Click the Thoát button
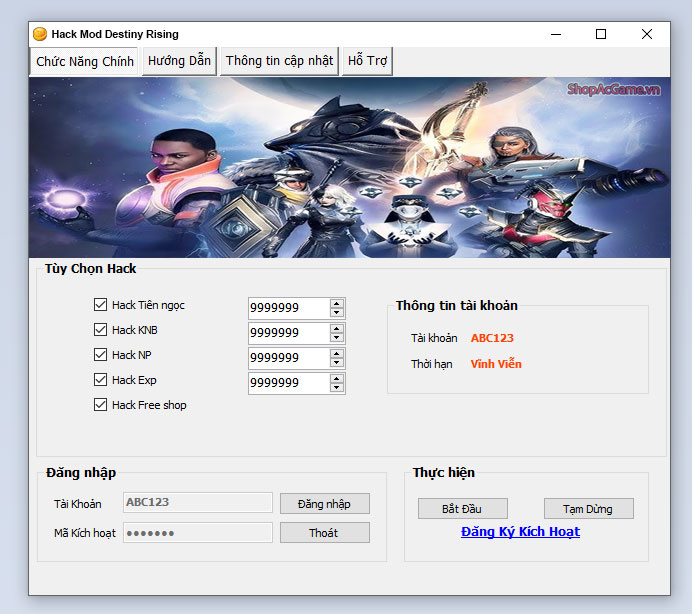 (325, 533)
